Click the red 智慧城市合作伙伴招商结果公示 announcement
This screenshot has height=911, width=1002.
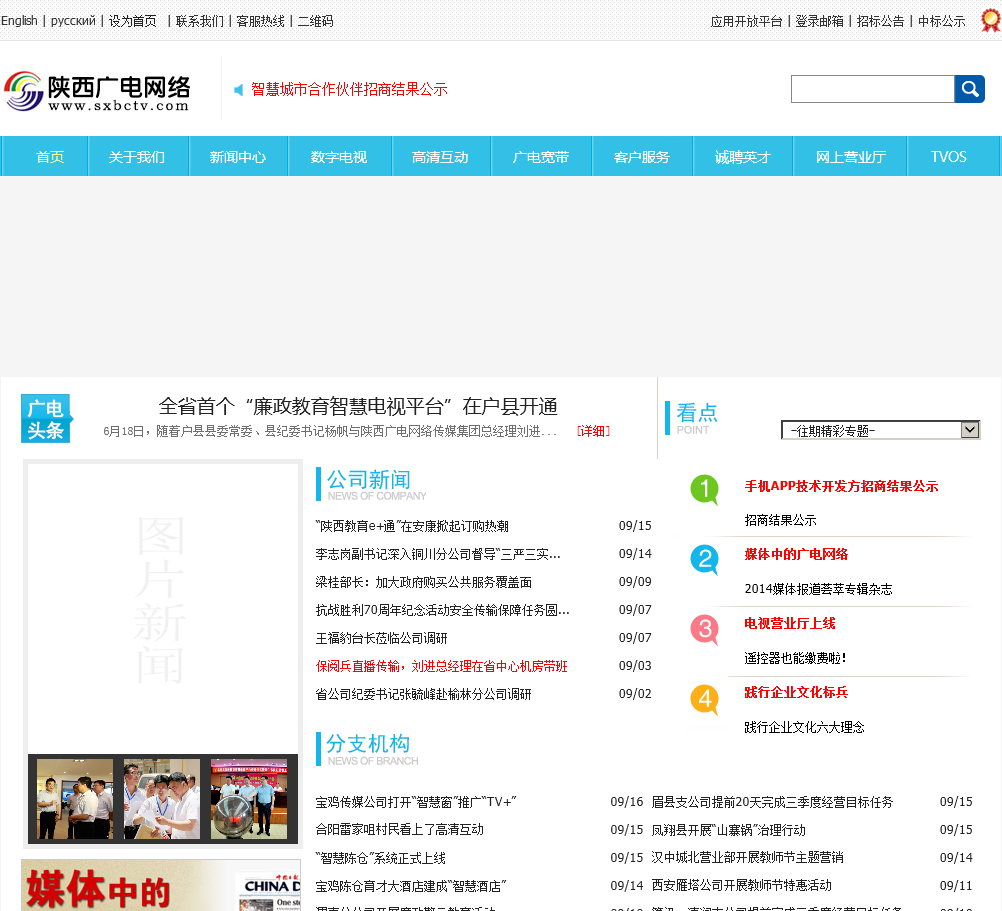pyautogui.click(x=349, y=89)
